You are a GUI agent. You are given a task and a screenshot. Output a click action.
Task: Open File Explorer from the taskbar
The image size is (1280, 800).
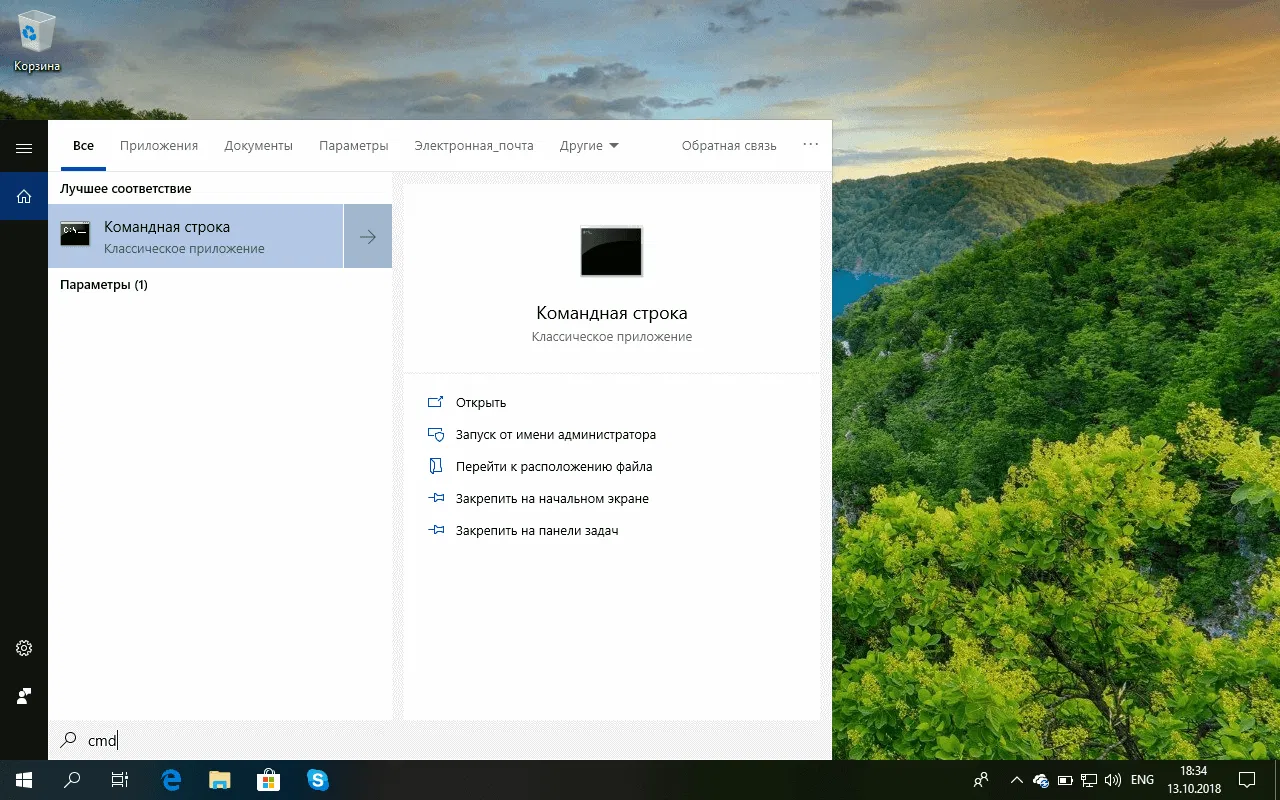click(220, 780)
